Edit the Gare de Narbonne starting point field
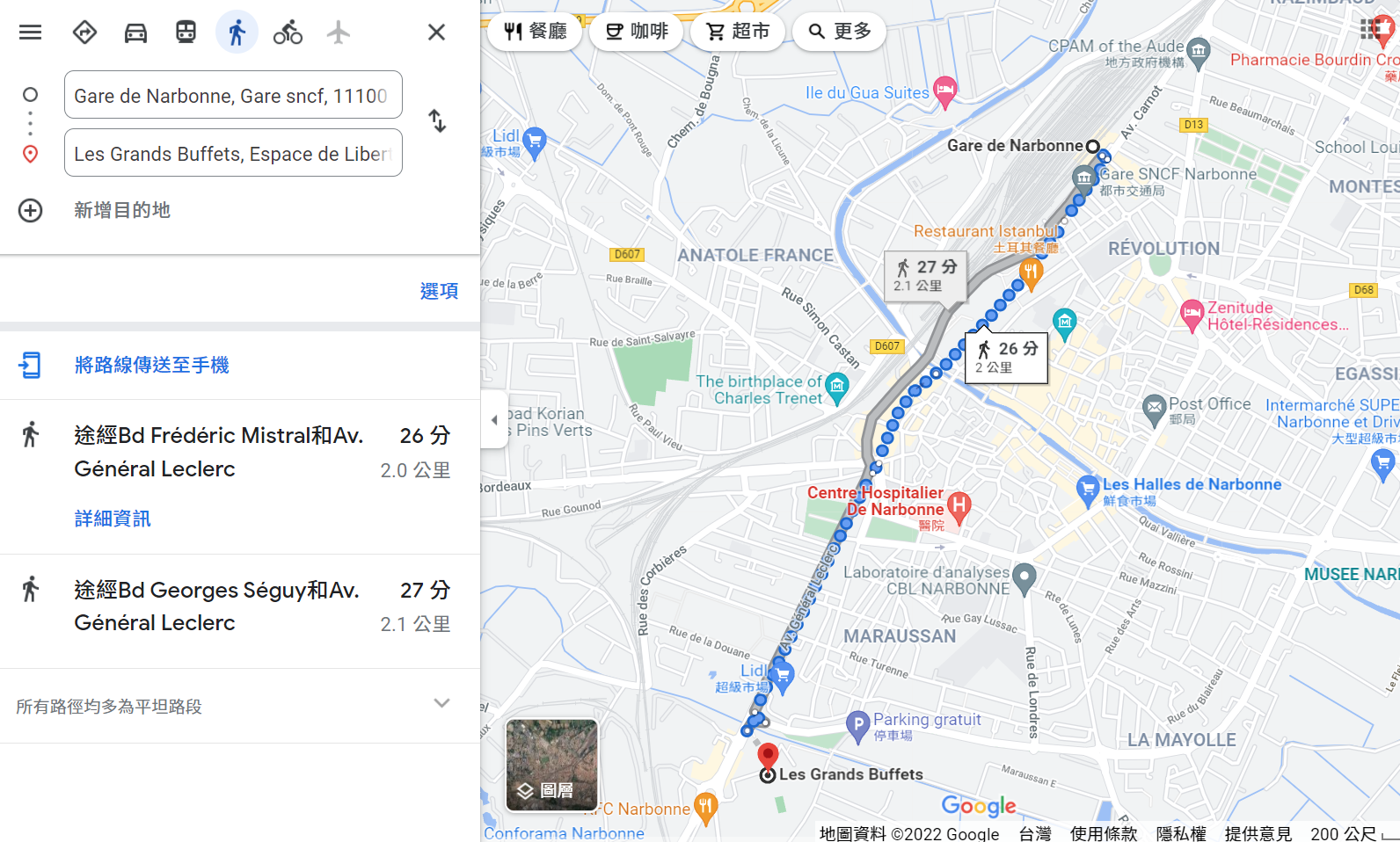Viewport: 1400px width, 842px height. (x=233, y=95)
